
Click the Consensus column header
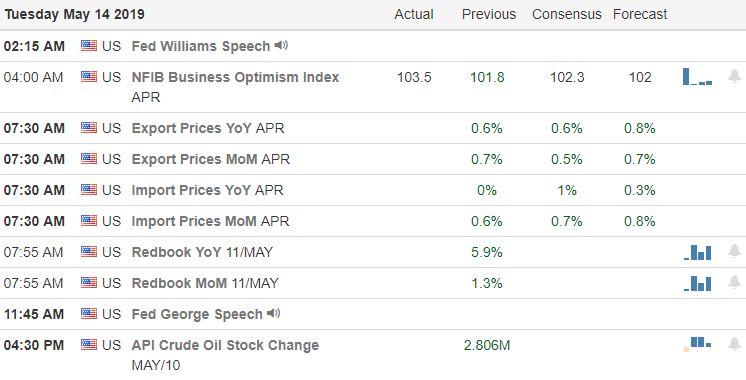pos(567,14)
